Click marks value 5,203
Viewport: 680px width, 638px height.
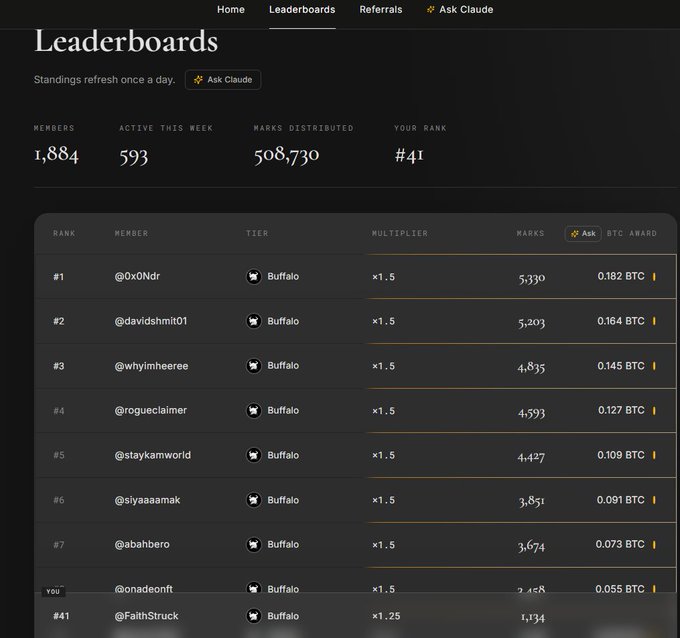click(531, 322)
